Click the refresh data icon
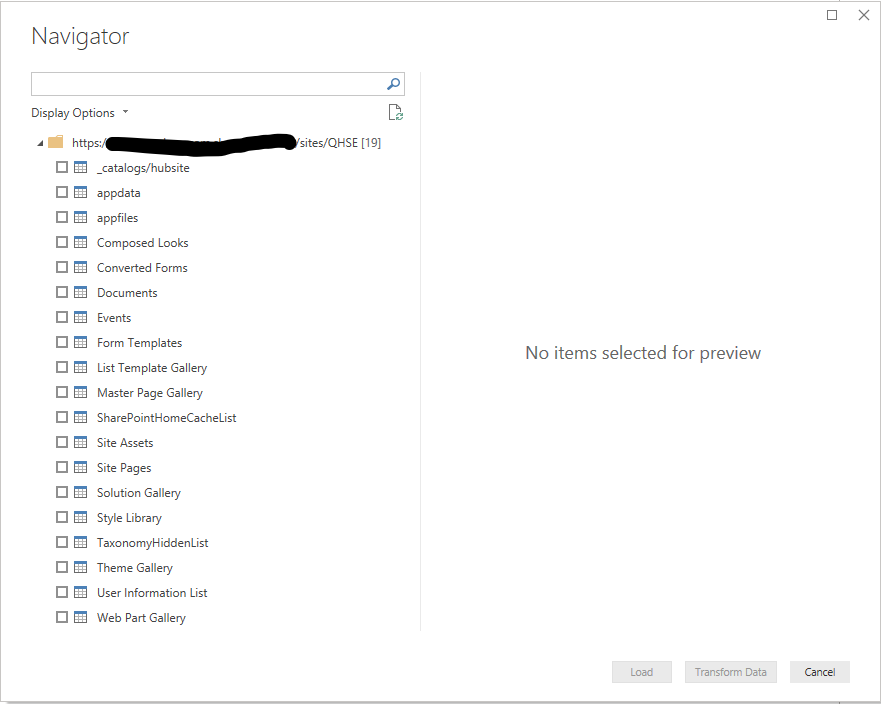The image size is (881, 704). coord(396,112)
